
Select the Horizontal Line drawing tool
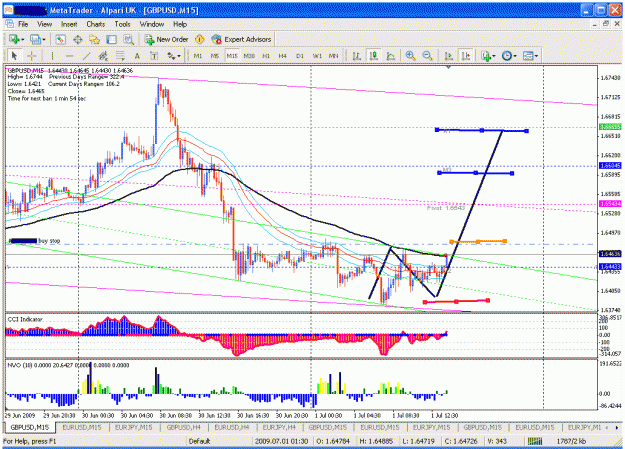(69, 56)
